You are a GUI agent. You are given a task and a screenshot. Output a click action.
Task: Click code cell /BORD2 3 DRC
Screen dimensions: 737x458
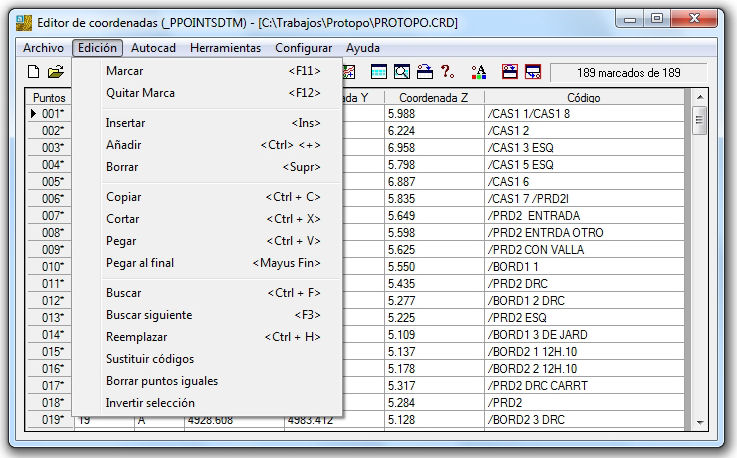tap(584, 419)
